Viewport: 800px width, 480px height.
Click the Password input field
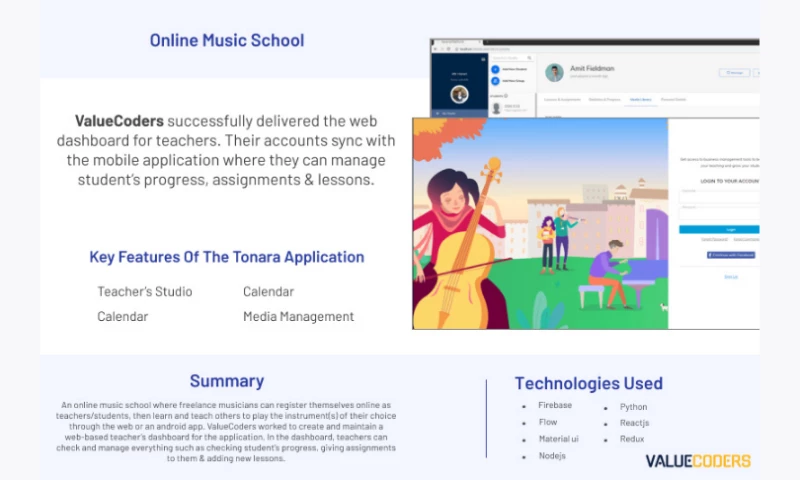(719, 212)
